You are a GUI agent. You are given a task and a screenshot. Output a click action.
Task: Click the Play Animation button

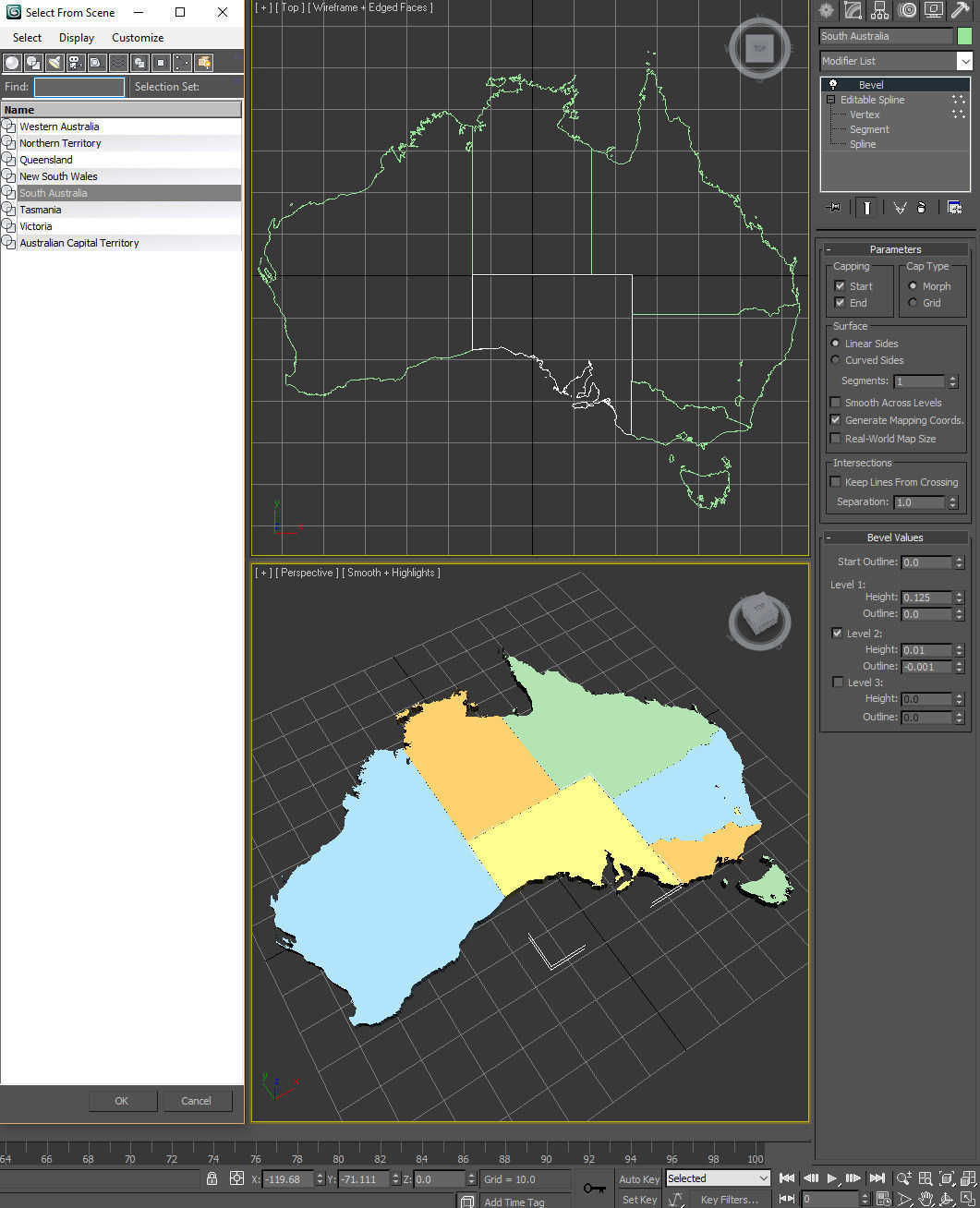coord(831,1178)
